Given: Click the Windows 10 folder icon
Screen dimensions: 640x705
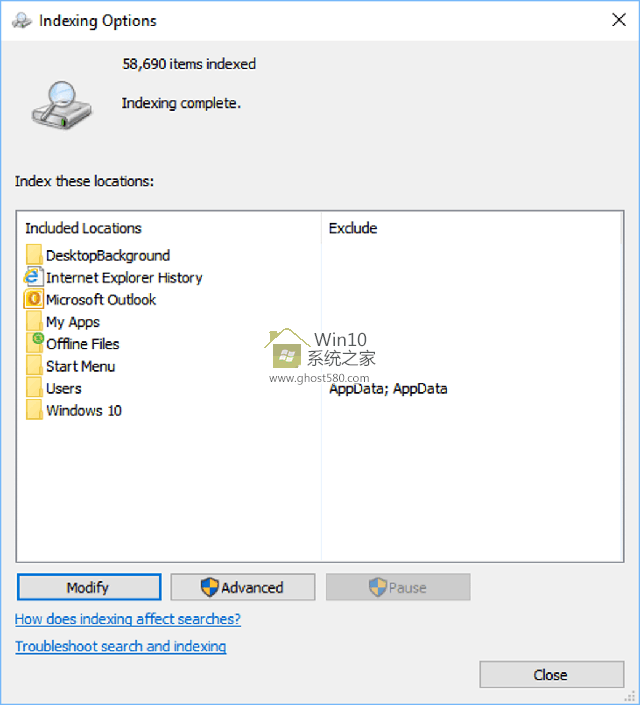Looking at the screenshot, I should pyautogui.click(x=34, y=410).
